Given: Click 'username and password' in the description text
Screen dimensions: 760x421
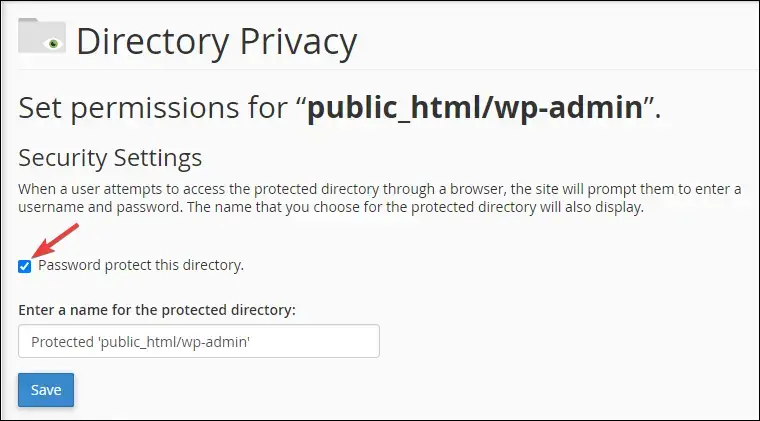Looking at the screenshot, I should (99, 207).
